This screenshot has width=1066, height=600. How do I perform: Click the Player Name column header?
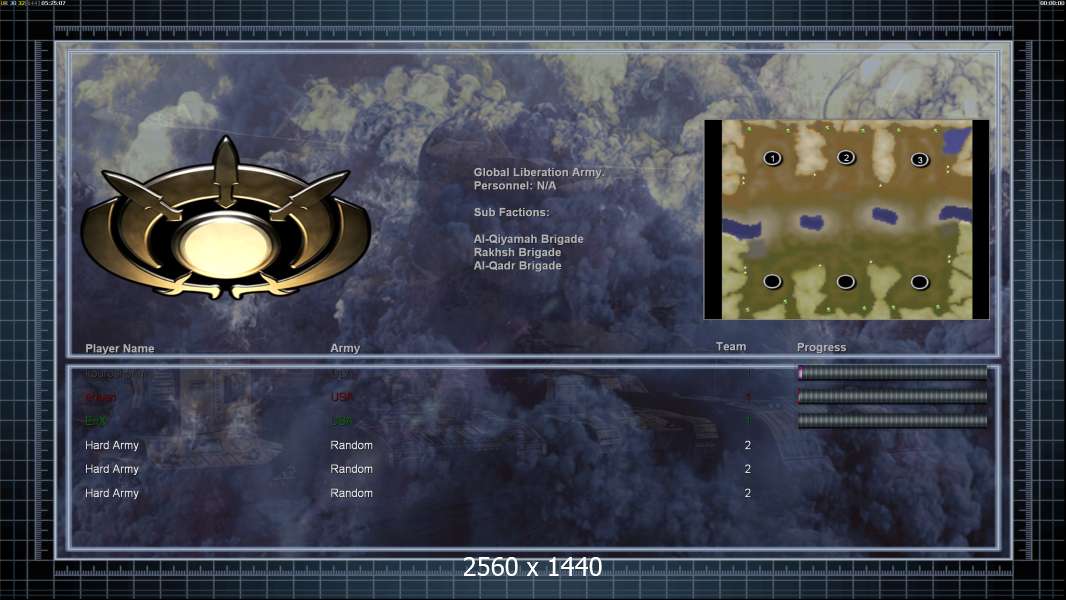[x=120, y=349]
